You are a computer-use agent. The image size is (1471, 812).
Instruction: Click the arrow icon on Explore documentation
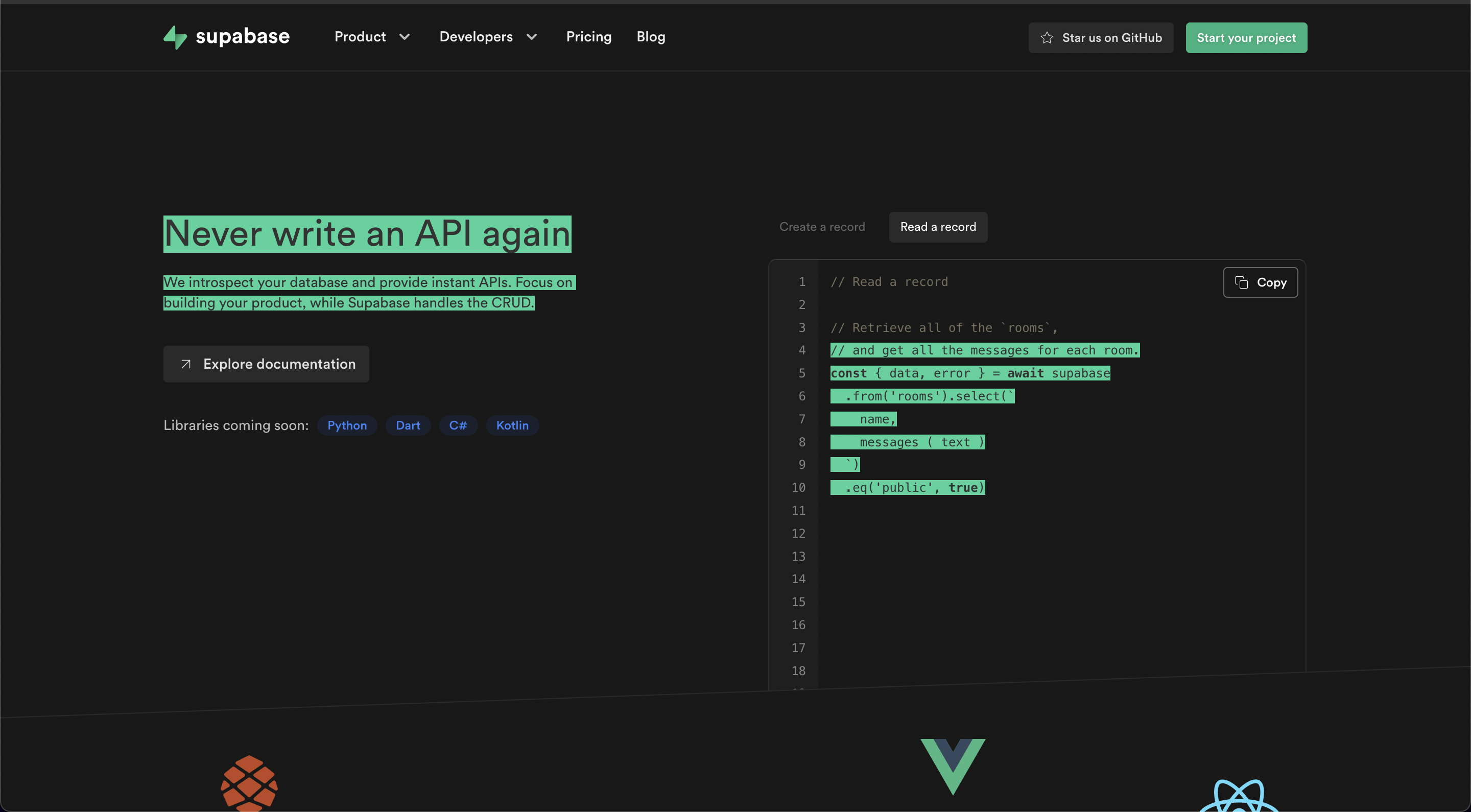point(185,364)
